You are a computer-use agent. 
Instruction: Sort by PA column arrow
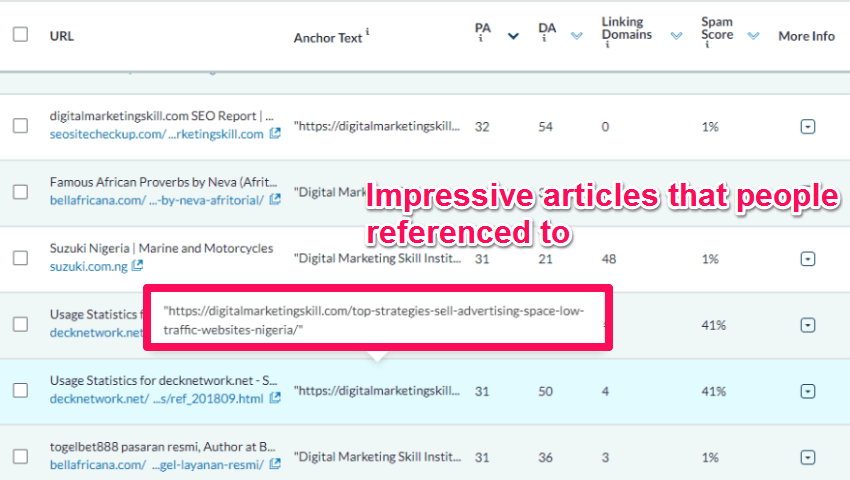coord(513,36)
